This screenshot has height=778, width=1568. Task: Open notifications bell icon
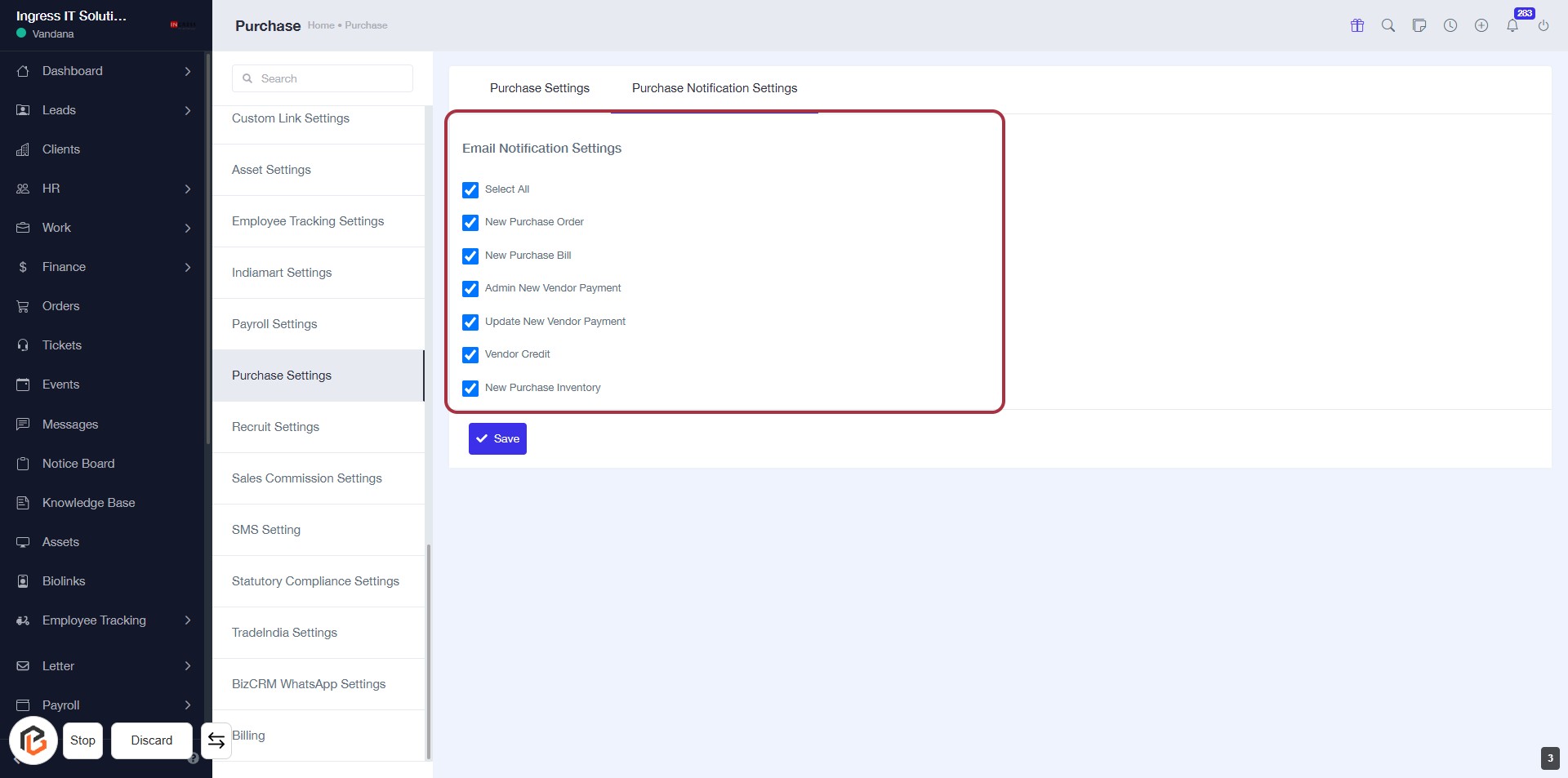pos(1512,25)
